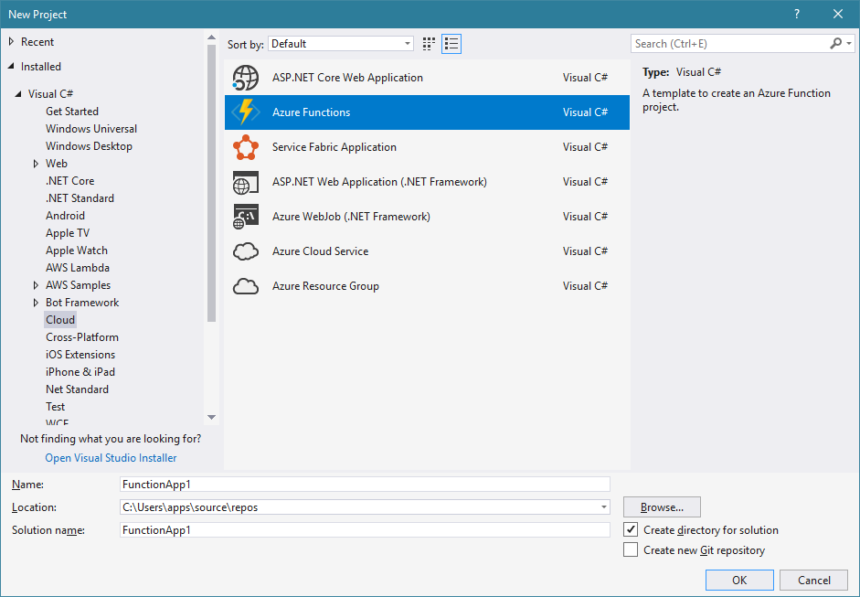Select .NET Standard category
Screen dimensions: 860x597
[x=80, y=198]
